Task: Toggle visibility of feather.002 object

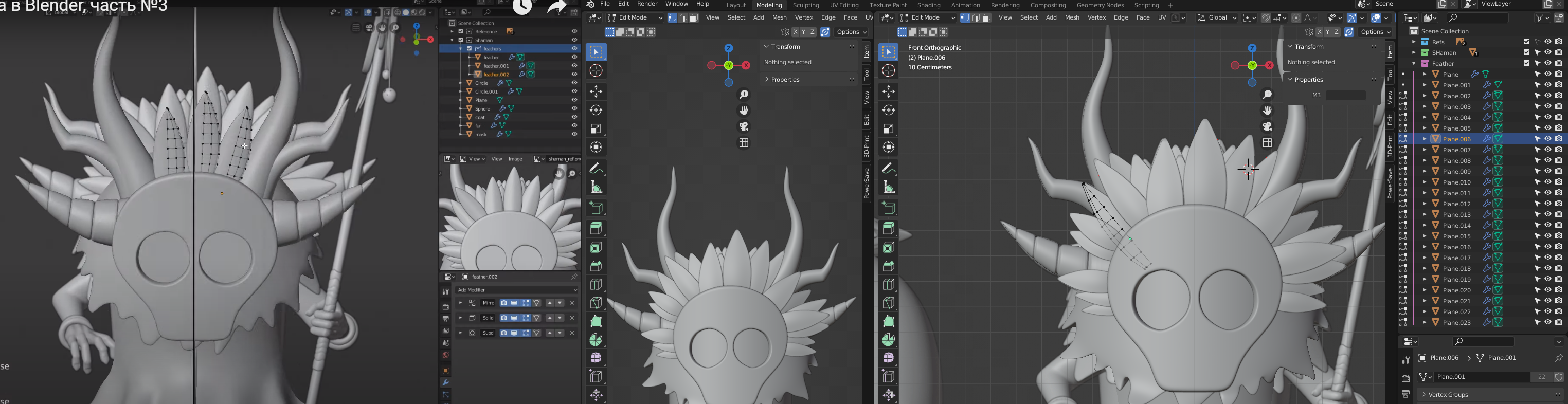Action: coord(574,74)
